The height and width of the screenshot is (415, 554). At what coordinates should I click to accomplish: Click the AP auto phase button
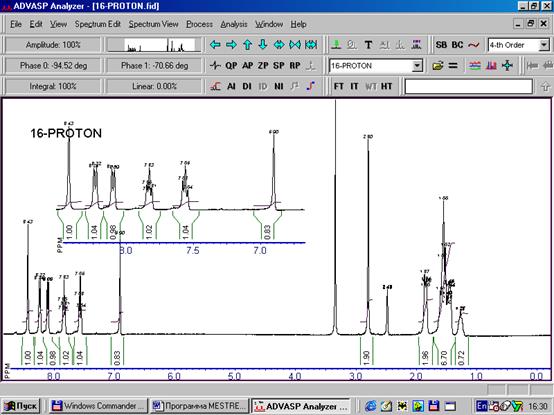248,66
